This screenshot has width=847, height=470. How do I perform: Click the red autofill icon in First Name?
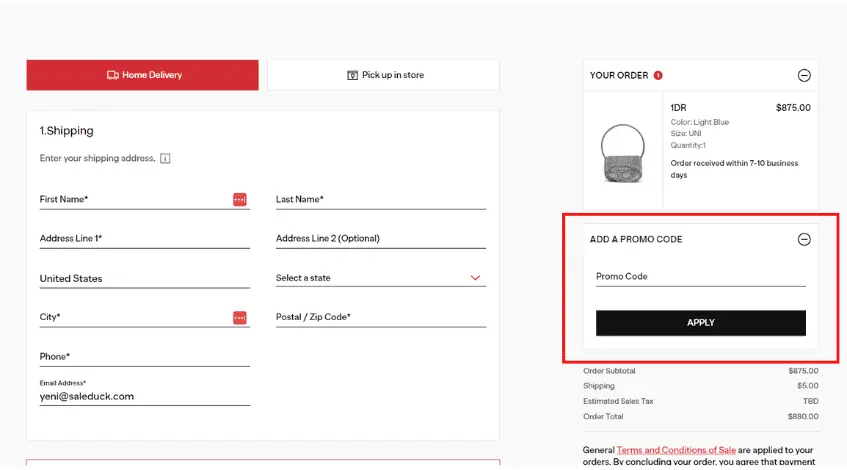[x=240, y=199]
